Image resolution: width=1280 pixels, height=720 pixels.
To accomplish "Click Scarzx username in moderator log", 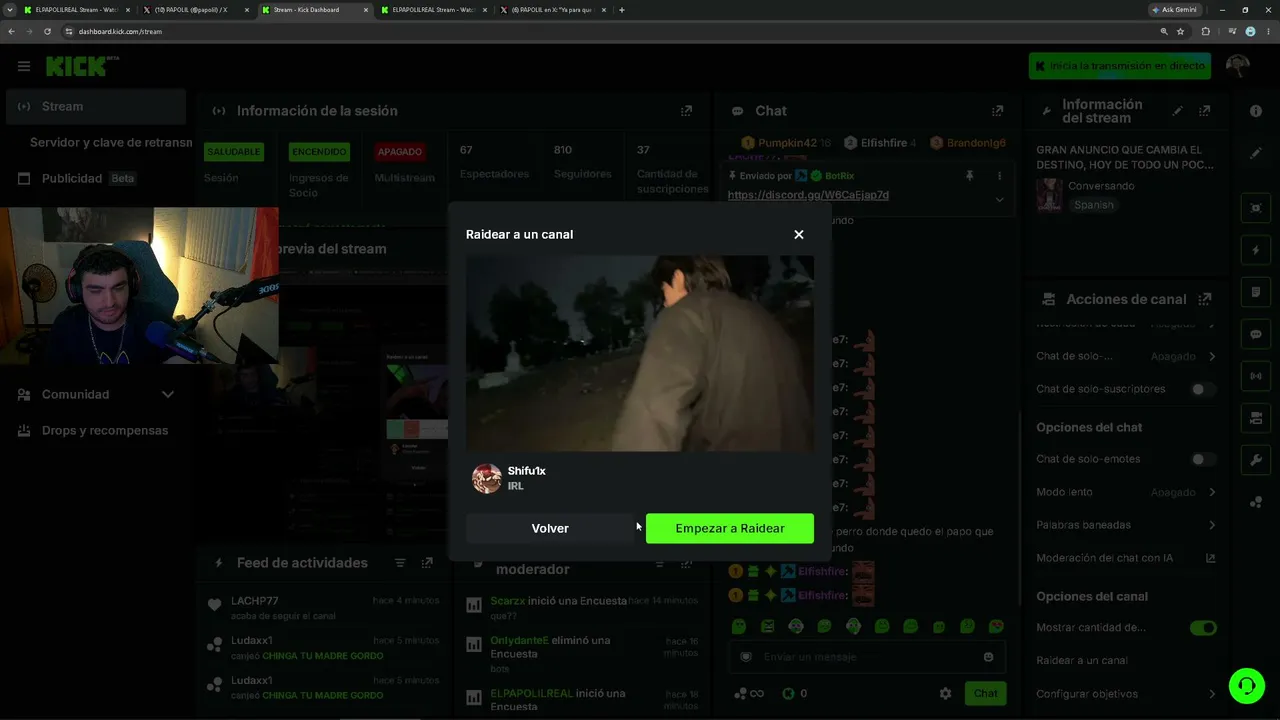I will pos(507,601).
